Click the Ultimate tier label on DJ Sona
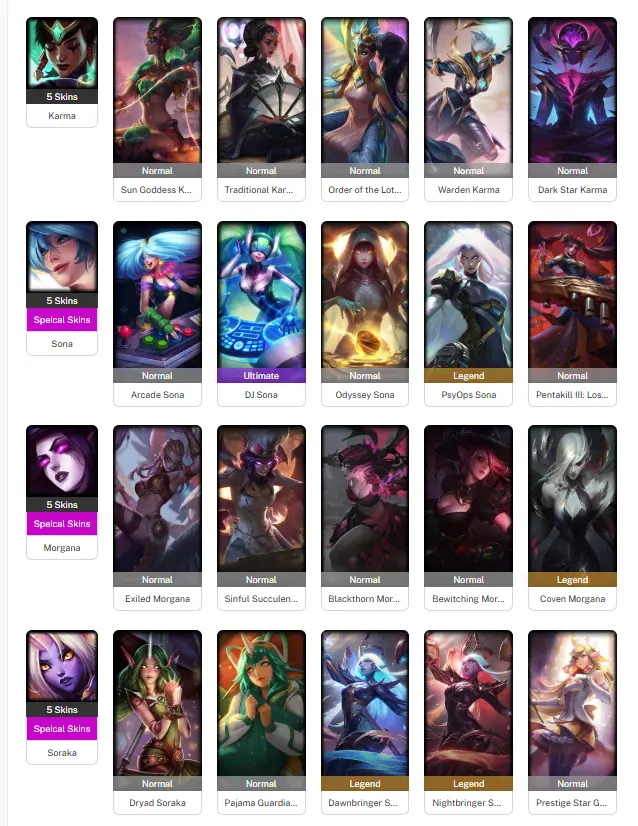 pyautogui.click(x=261, y=376)
